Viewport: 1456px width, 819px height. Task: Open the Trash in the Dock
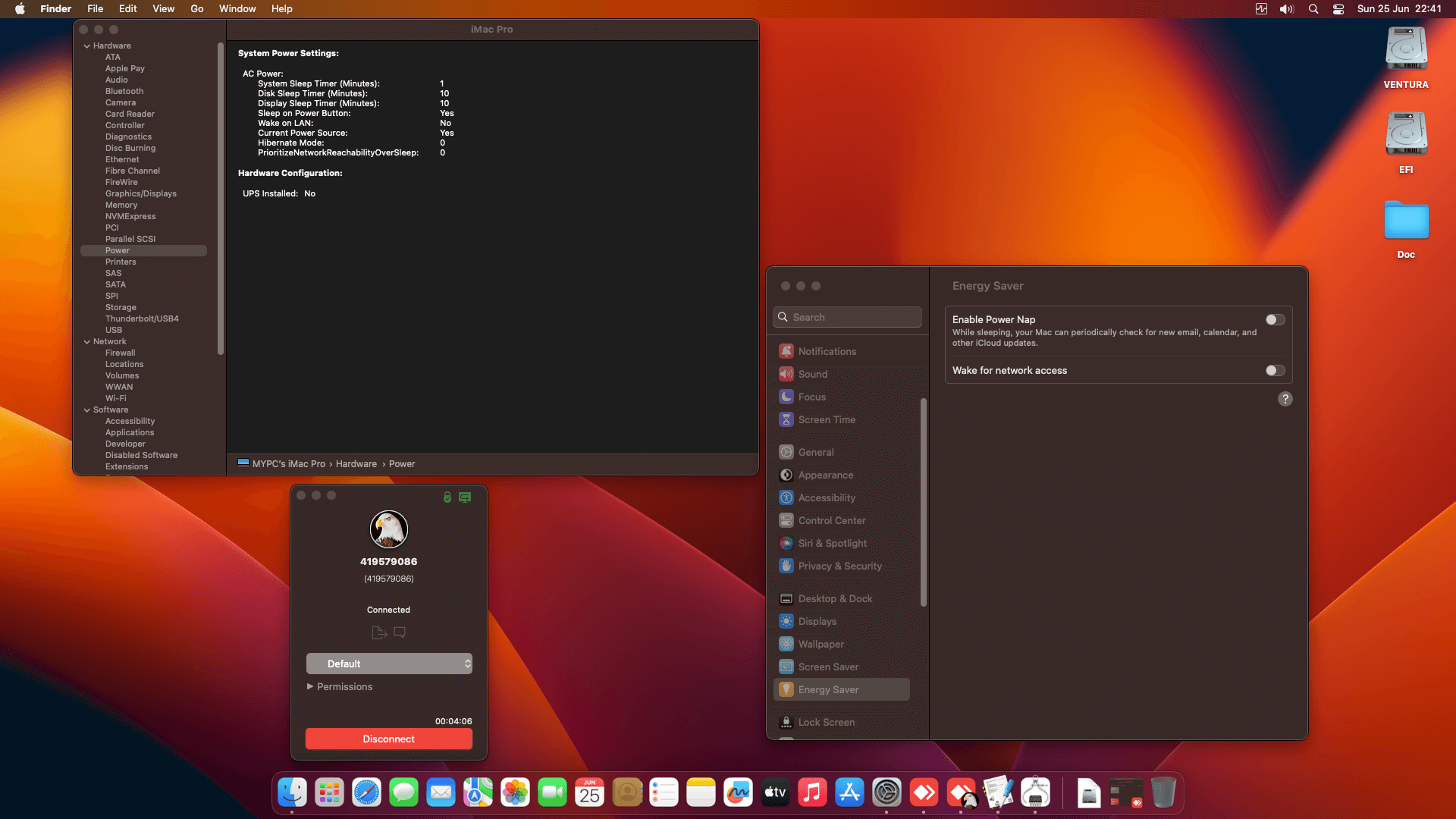click(1163, 793)
